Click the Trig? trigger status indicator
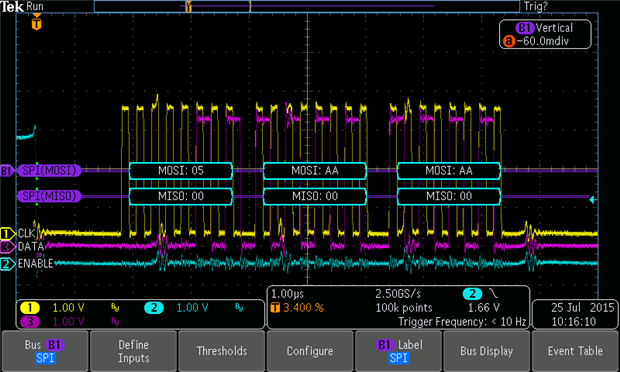The height and width of the screenshot is (372, 620). click(x=536, y=6)
